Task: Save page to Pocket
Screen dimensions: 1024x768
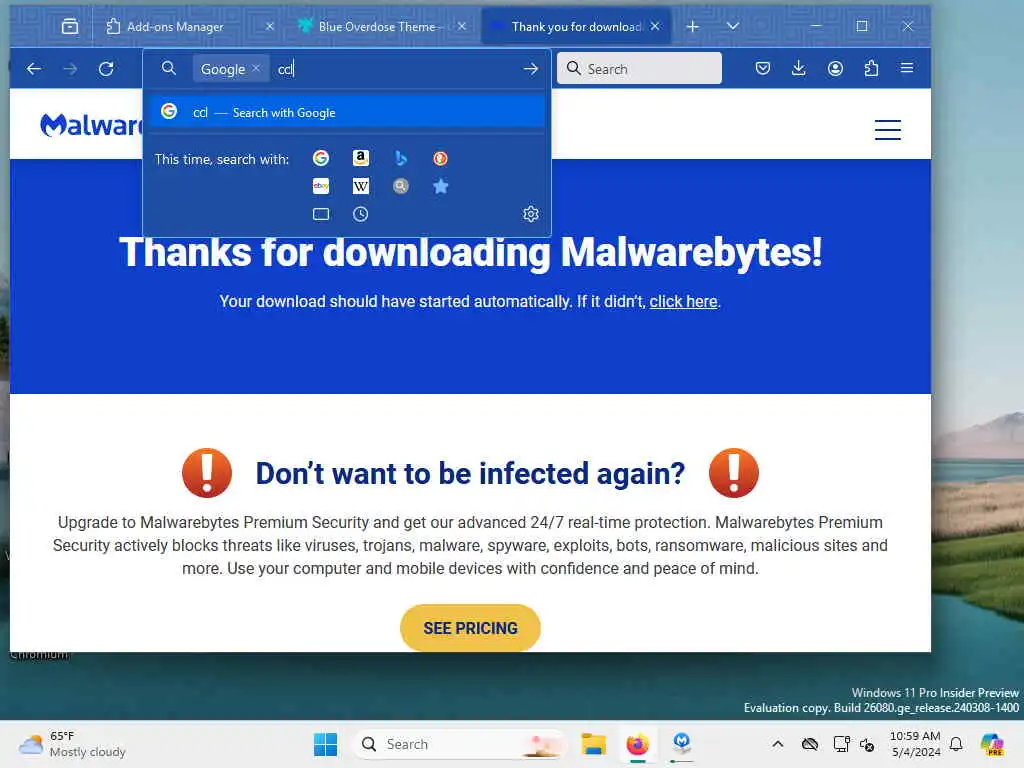Action: pyautogui.click(x=762, y=68)
